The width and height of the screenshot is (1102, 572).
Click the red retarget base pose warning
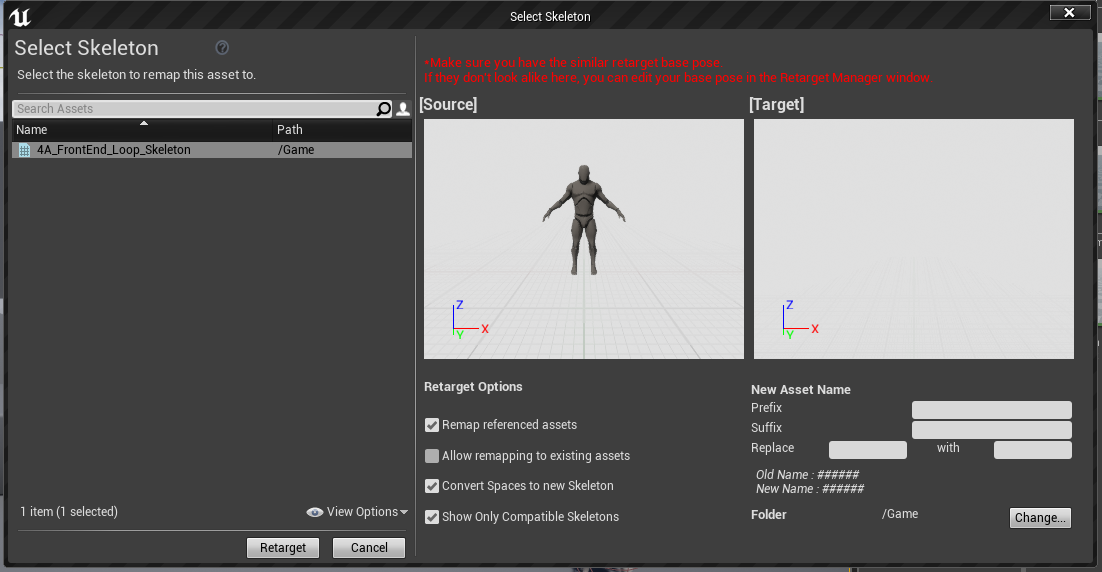tap(678, 70)
